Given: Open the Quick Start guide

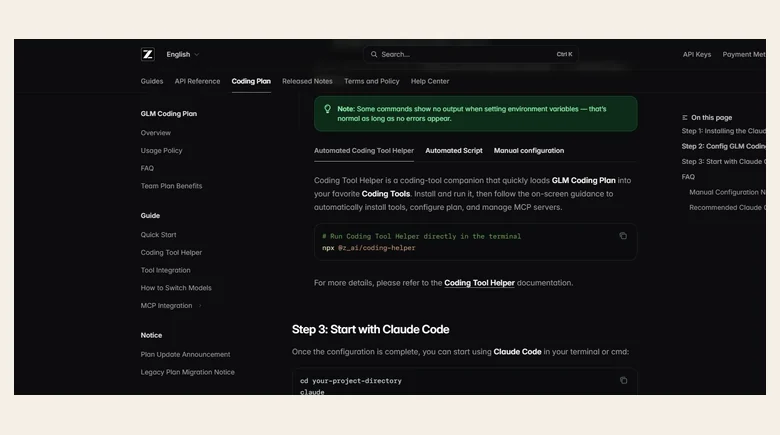Looking at the screenshot, I should [x=159, y=234].
